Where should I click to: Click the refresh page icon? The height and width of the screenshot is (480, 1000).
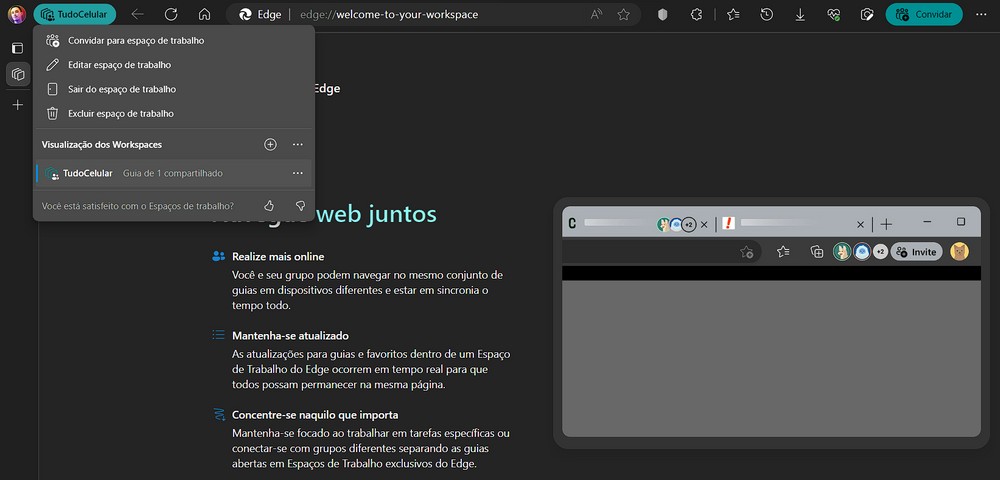click(171, 15)
